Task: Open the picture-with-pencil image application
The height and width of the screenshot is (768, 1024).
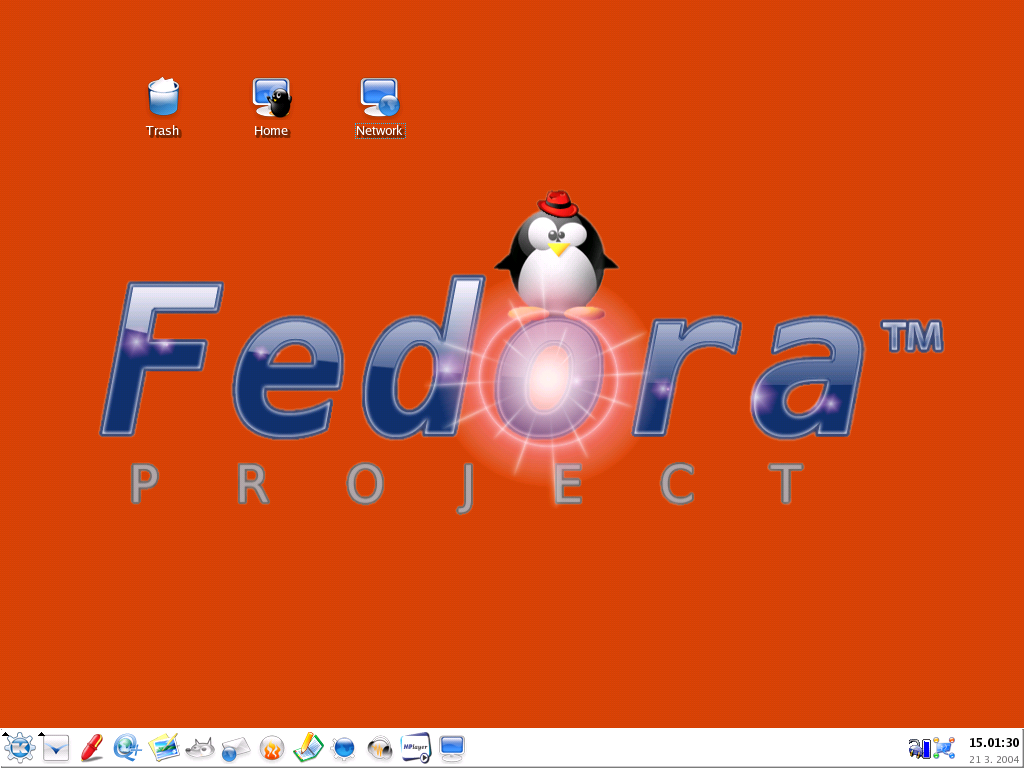Action: (163, 748)
